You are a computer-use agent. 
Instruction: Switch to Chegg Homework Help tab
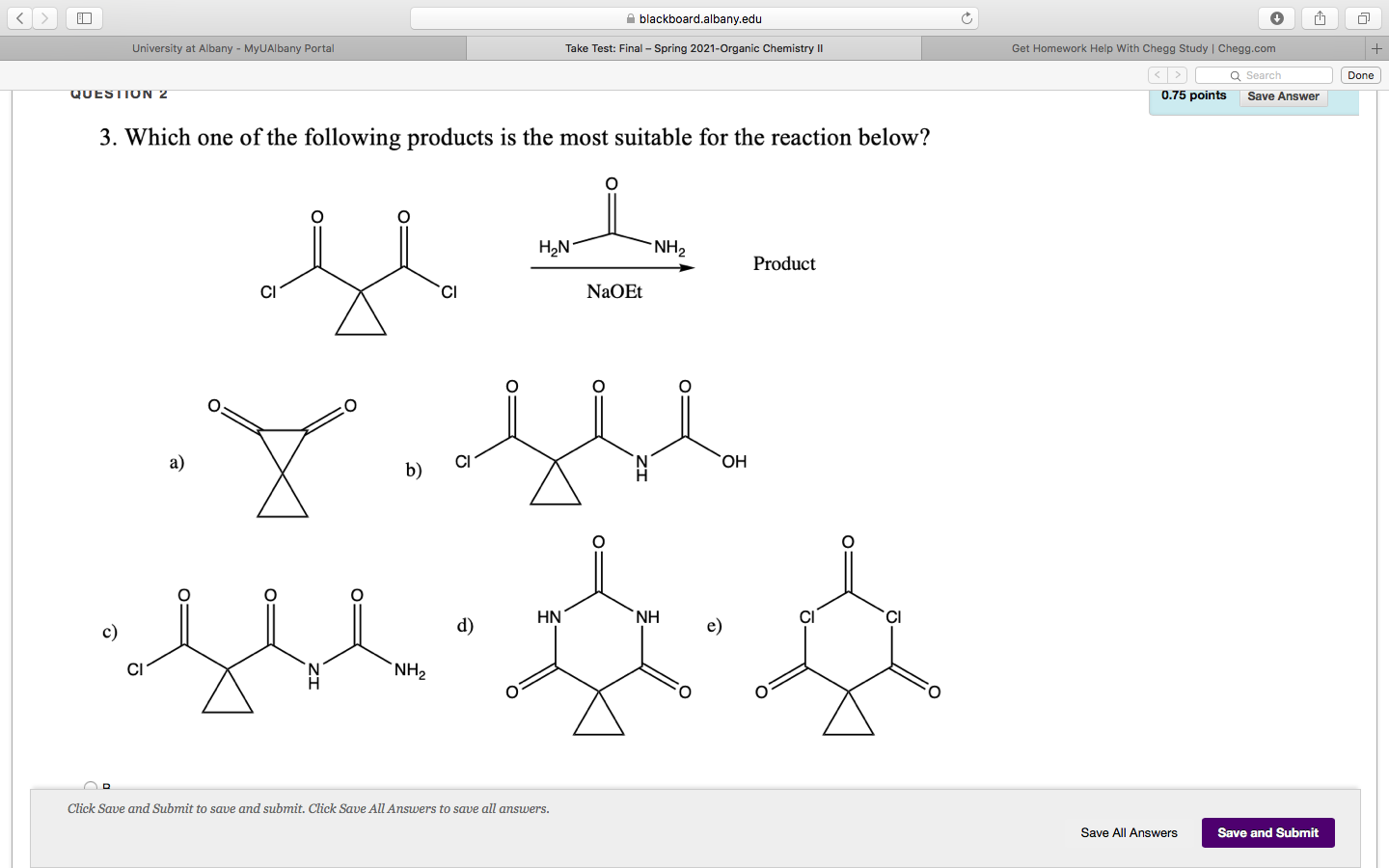coord(1144,48)
